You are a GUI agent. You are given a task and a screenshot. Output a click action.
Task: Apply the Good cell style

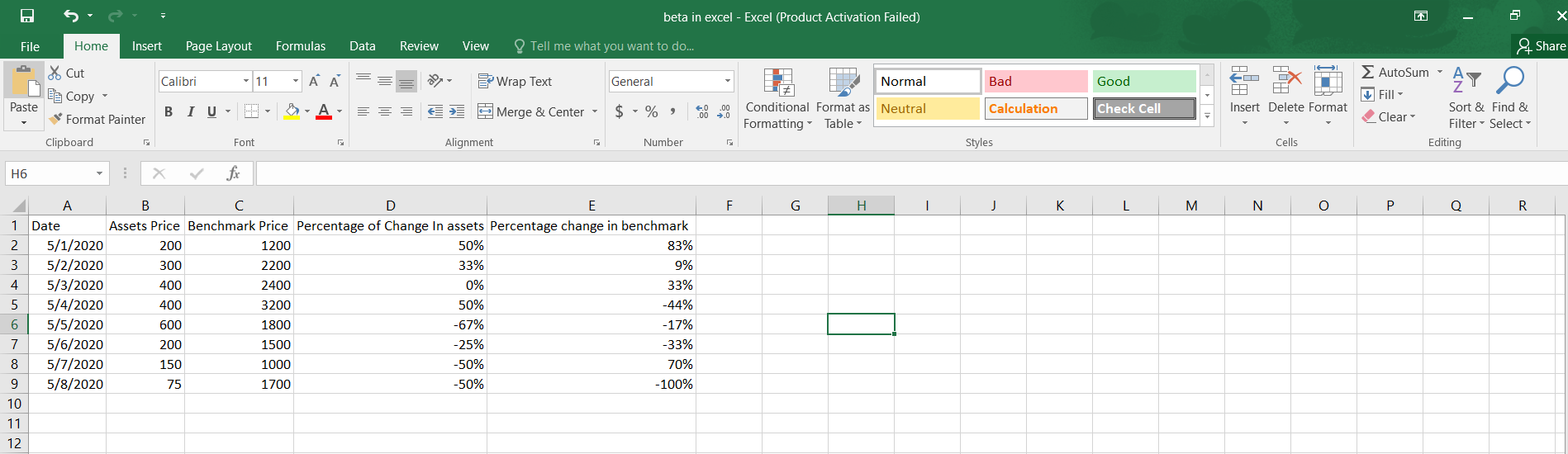pyautogui.click(x=1144, y=81)
